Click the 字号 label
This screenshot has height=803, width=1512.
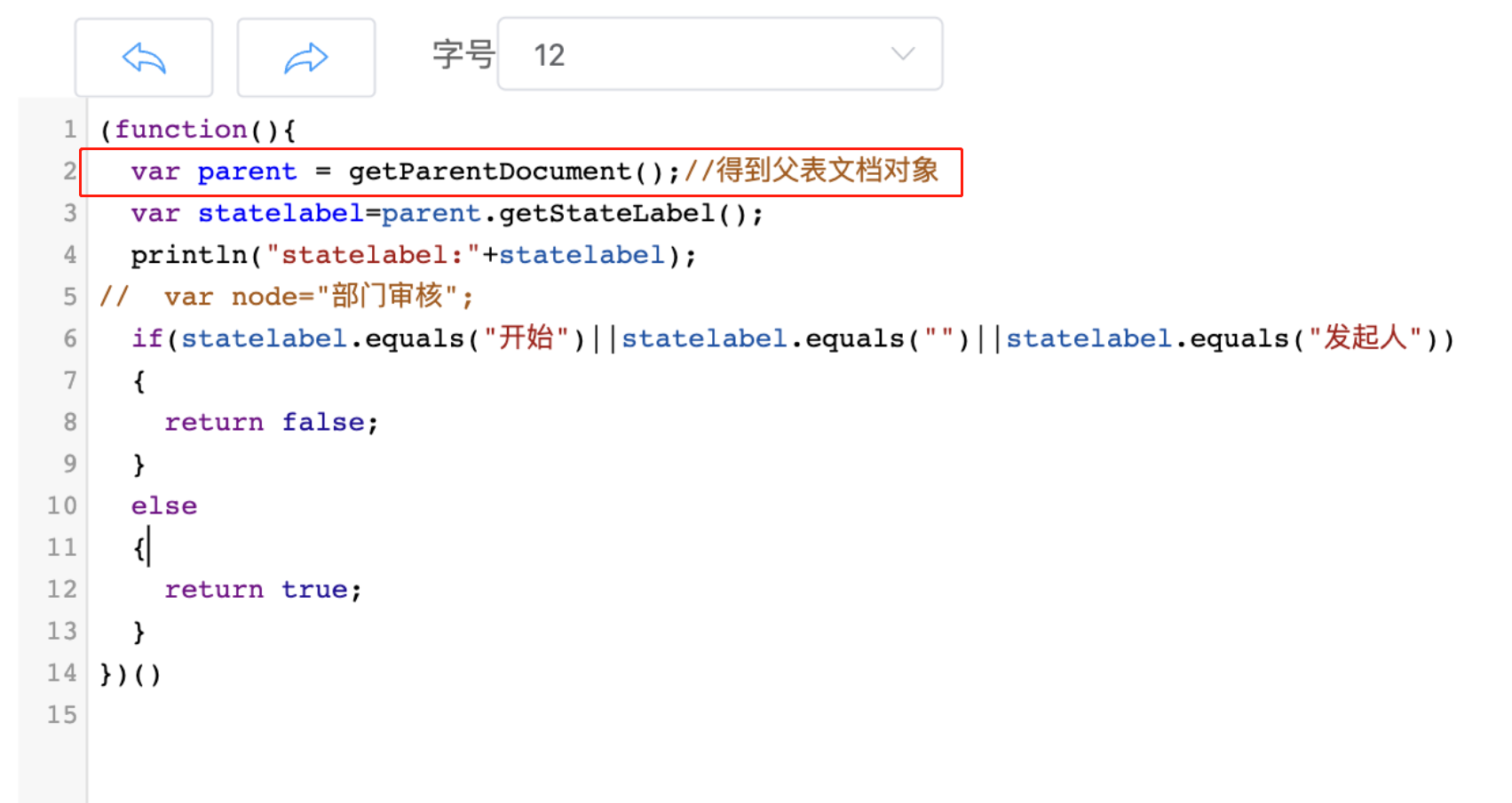coord(463,54)
